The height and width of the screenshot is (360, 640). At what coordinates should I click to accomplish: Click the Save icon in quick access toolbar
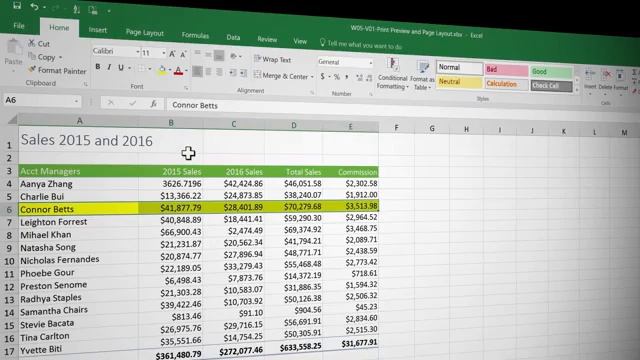[x=17, y=5]
